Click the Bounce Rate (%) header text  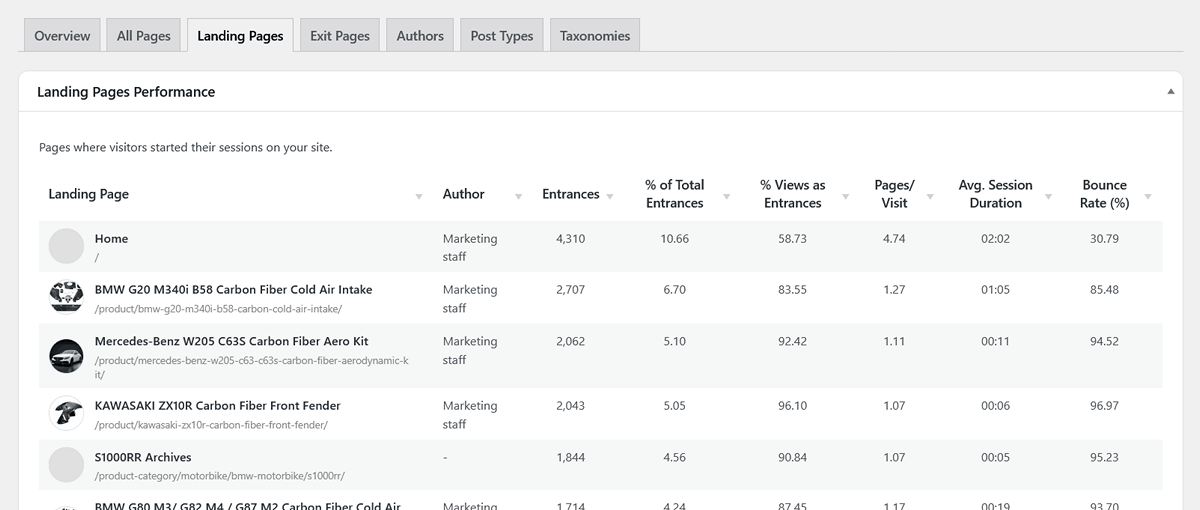(1105, 194)
